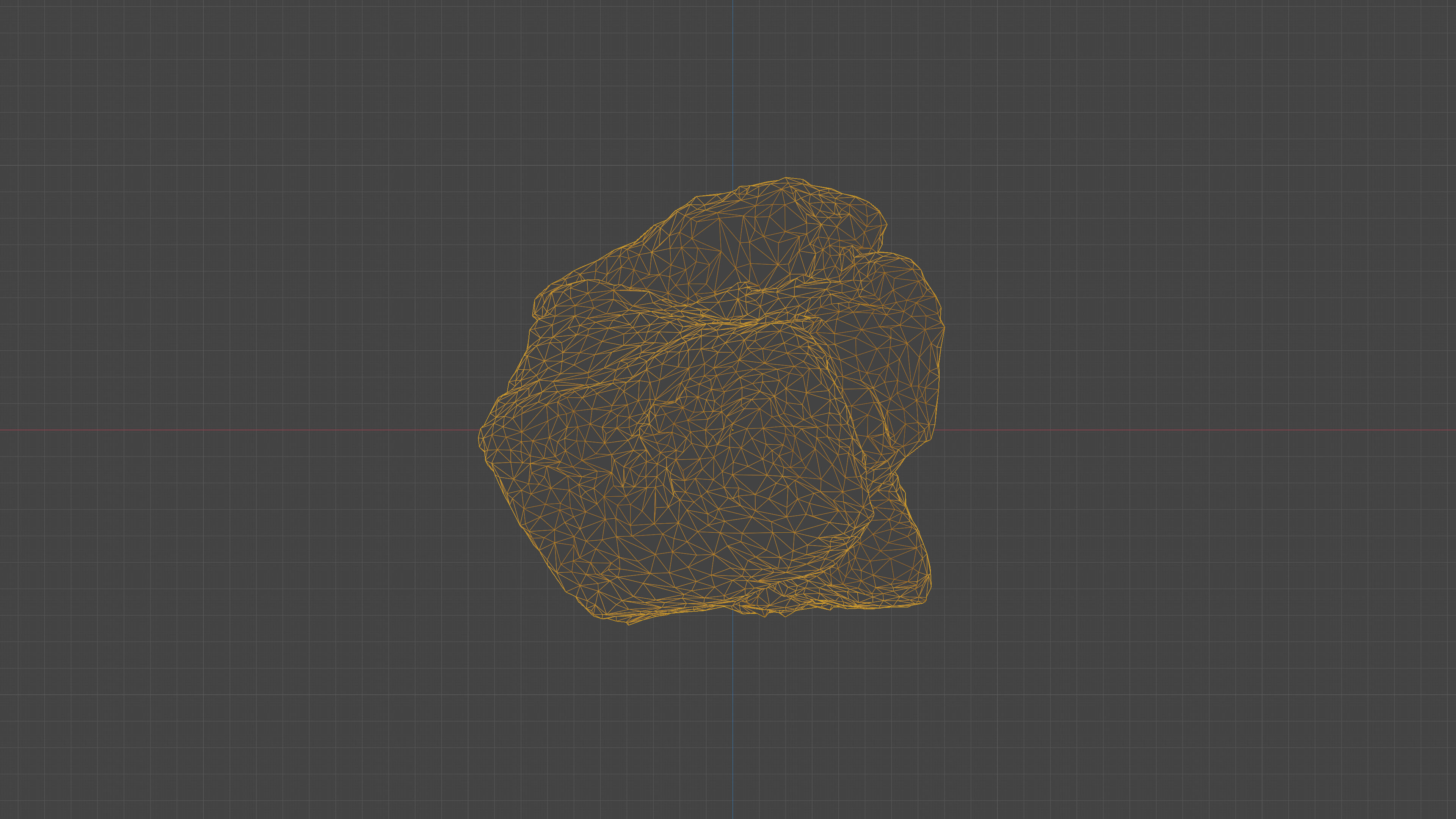Select the orange wireframe rock mesh
The image size is (1456, 819).
click(x=712, y=401)
